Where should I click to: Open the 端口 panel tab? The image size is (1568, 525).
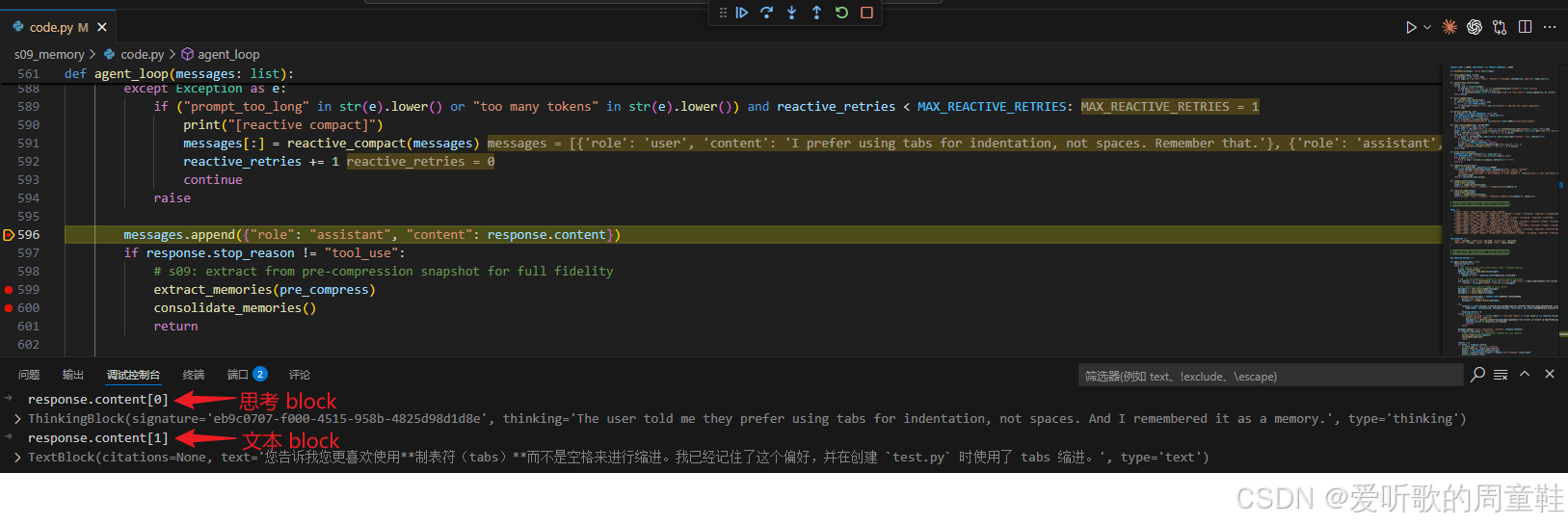pos(237,375)
